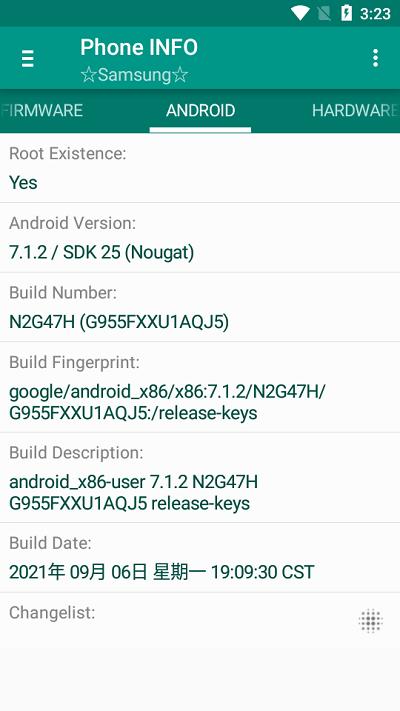The width and height of the screenshot is (400, 711).
Task: Switch to the HARDWARE tab
Action: coord(355,110)
